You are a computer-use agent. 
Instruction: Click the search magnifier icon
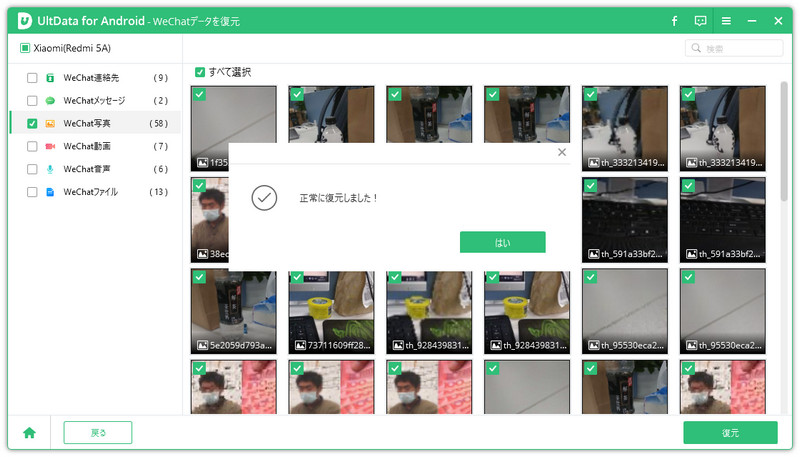coord(696,48)
